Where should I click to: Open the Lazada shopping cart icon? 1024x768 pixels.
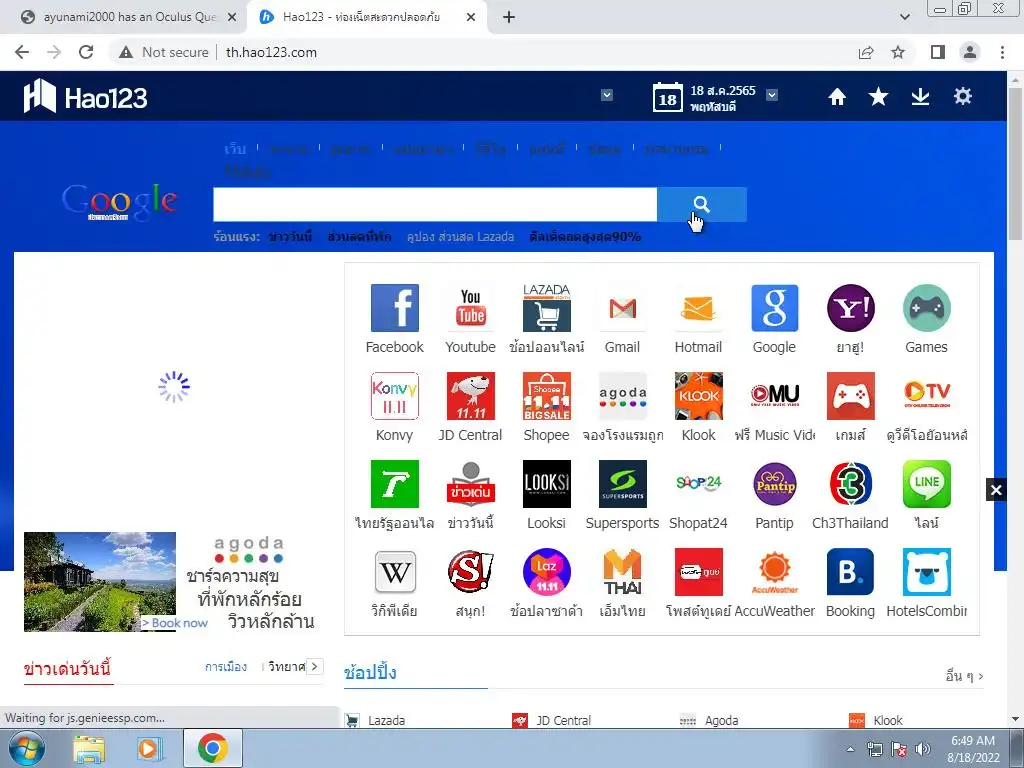click(x=547, y=308)
